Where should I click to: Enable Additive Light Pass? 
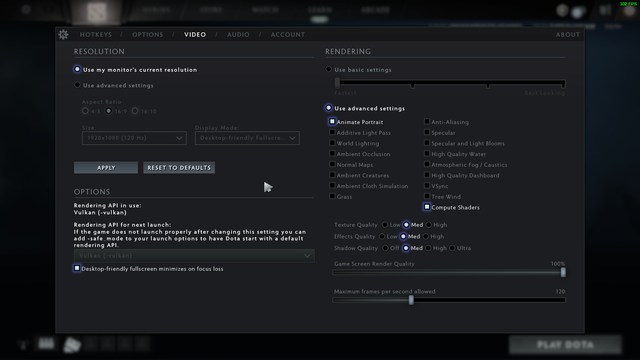[x=332, y=132]
